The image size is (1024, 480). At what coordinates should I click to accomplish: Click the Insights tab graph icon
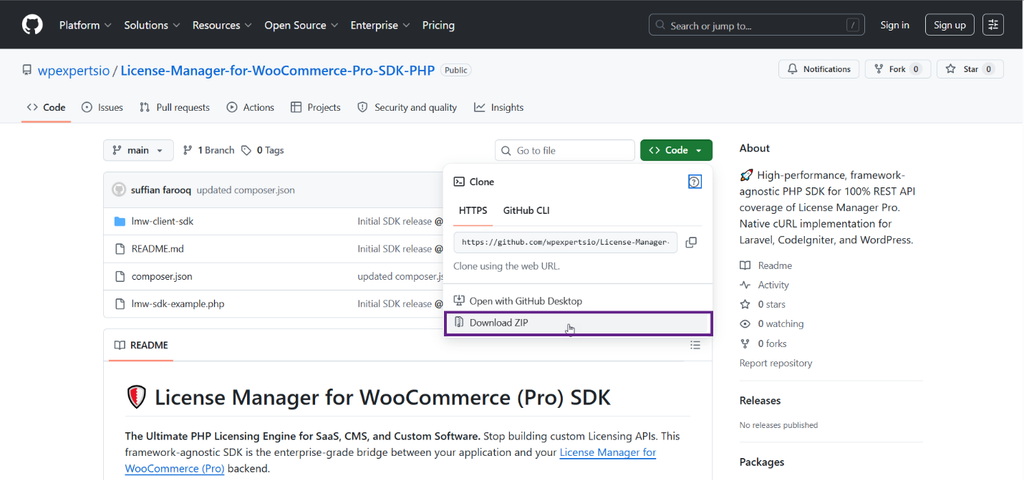[479, 108]
